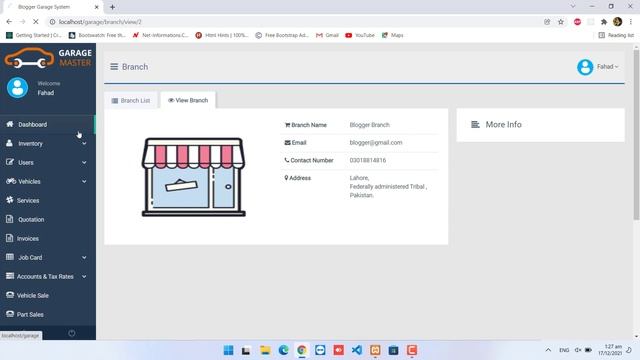Click the Blogger Branch name value
Image resolution: width=640 pixels, height=360 pixels.
click(x=369, y=125)
